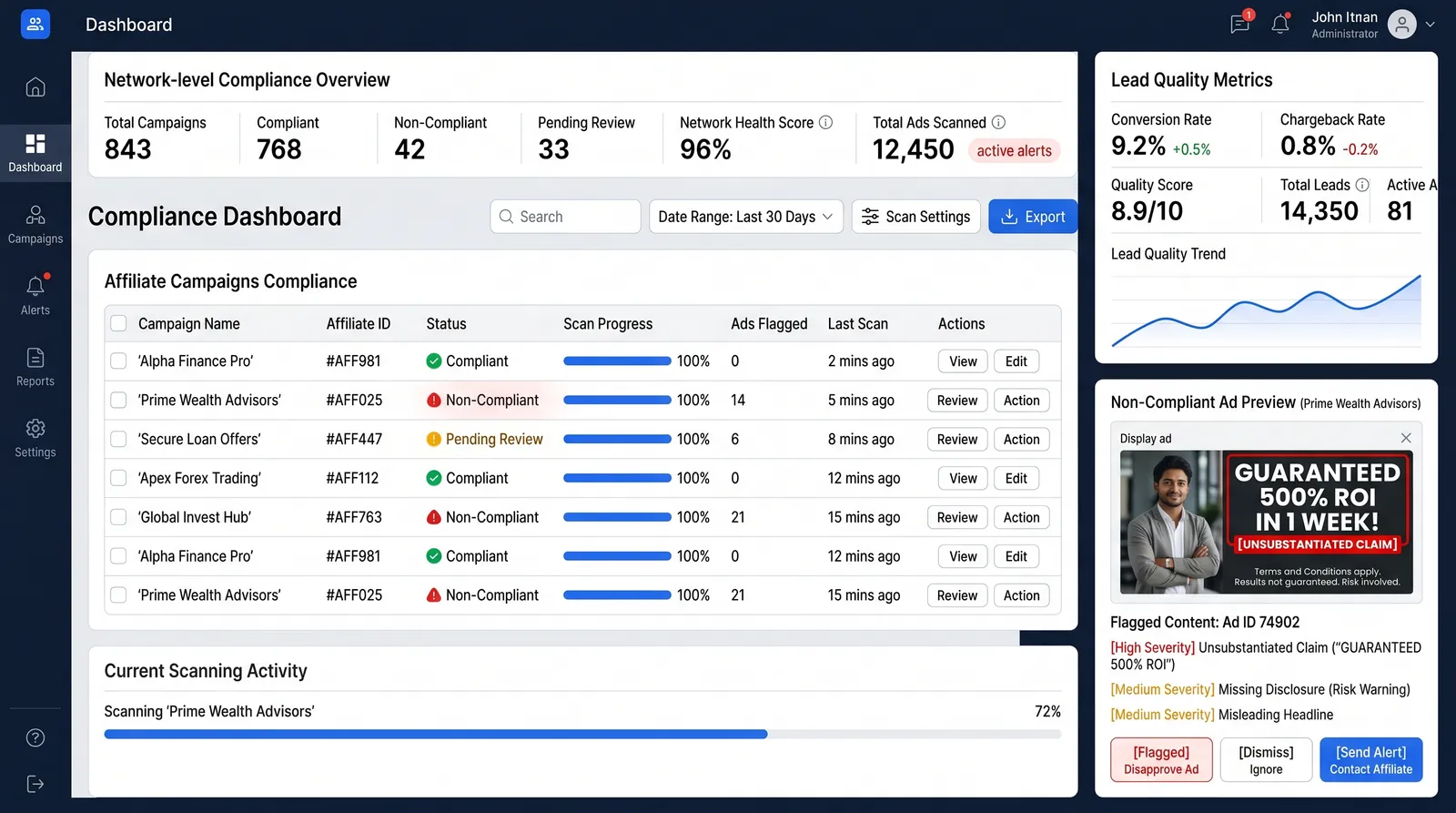This screenshot has width=1456, height=813.
Task: Click the Prime Wealth Advisors scanning progress bar
Action: [x=582, y=734]
